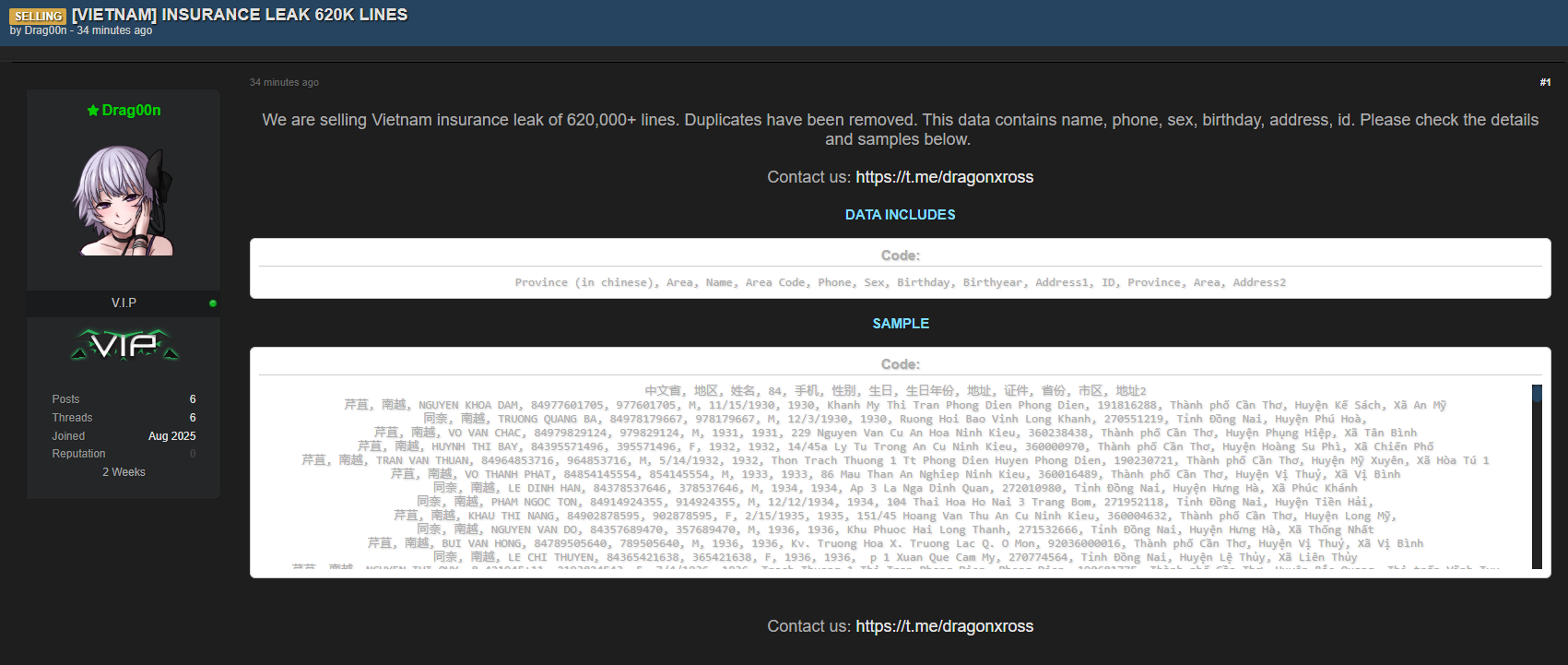Click inside the column list code block
The height and width of the screenshot is (665, 1568).
click(x=900, y=282)
